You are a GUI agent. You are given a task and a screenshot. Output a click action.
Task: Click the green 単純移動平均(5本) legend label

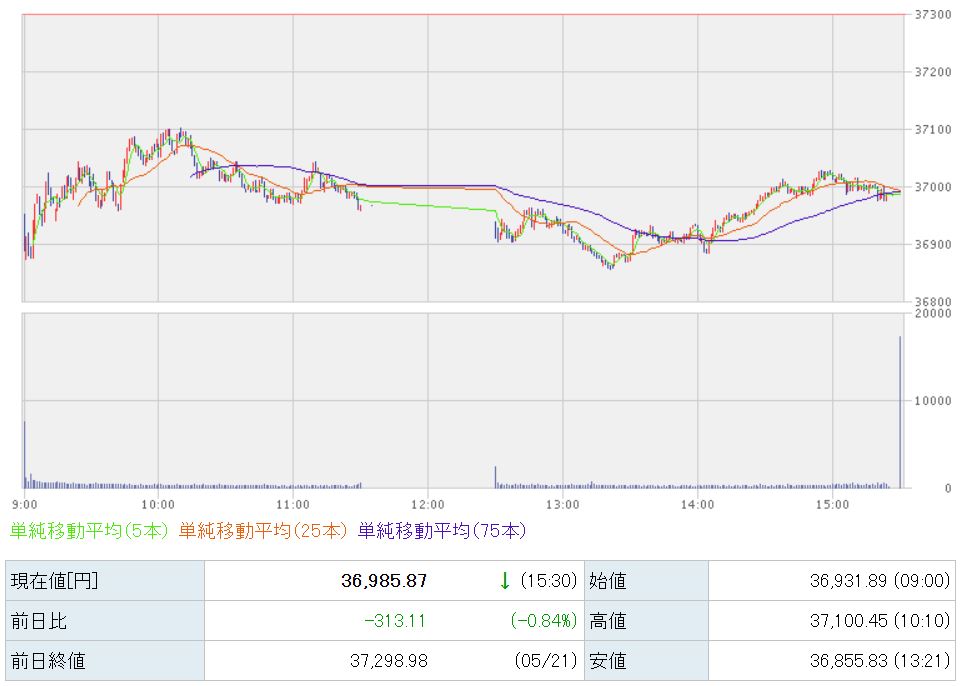point(89,530)
